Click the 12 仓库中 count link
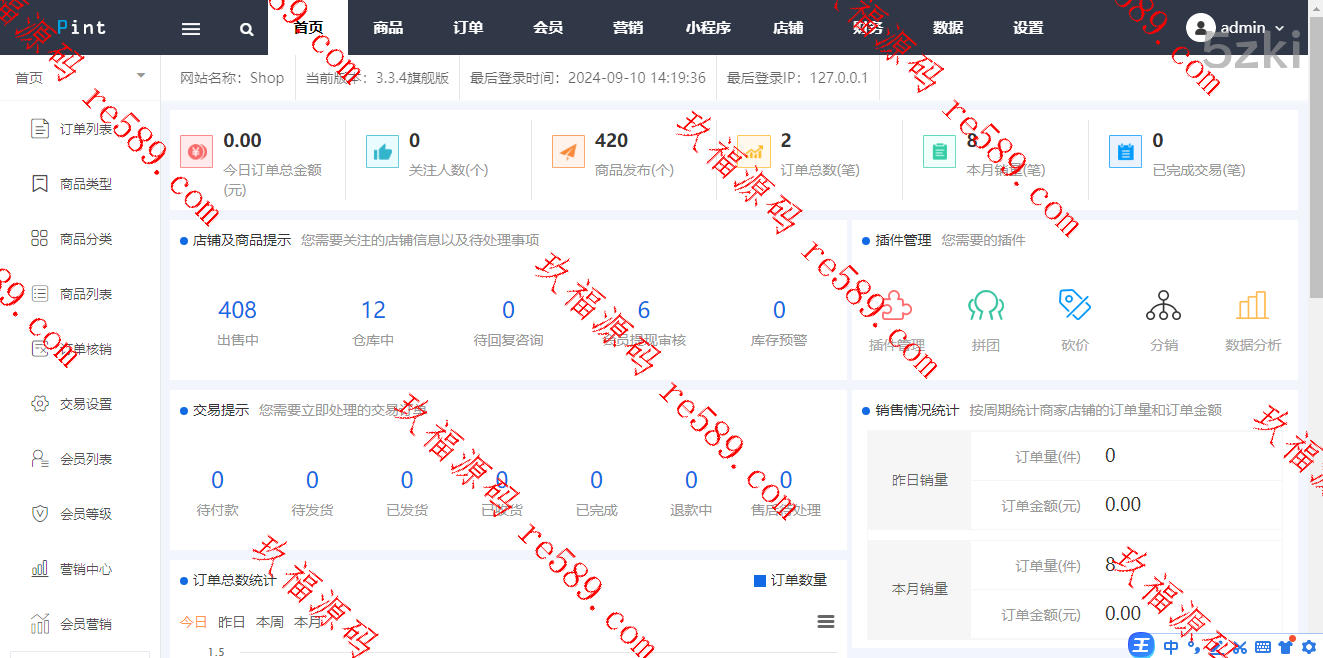The image size is (1323, 658). coord(373,310)
